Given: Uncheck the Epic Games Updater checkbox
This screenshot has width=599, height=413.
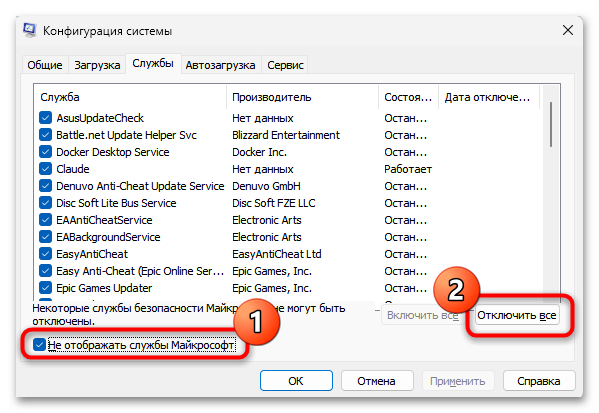Looking at the screenshot, I should 45,288.
